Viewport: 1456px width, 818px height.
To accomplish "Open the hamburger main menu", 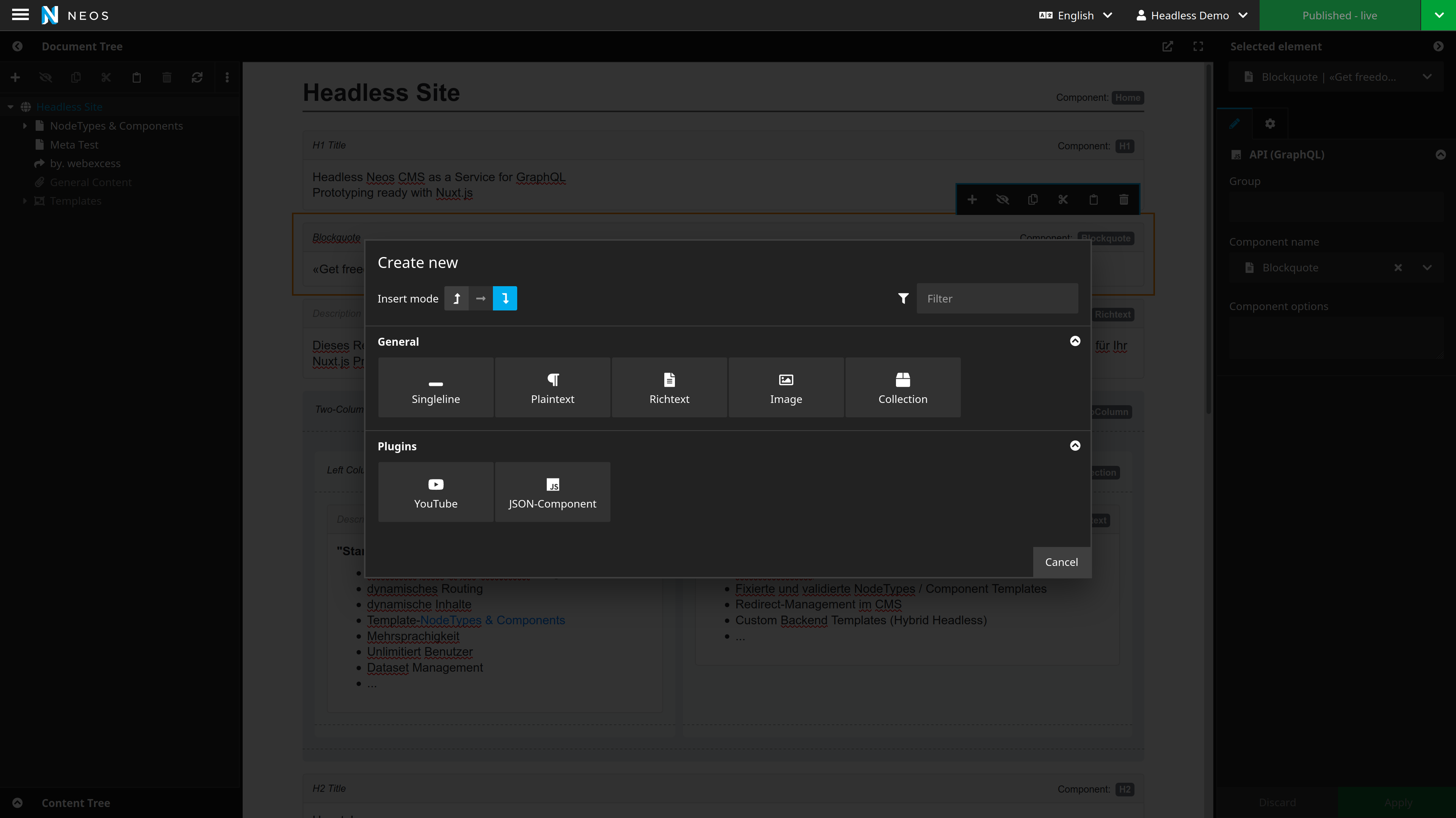I will click(x=20, y=15).
